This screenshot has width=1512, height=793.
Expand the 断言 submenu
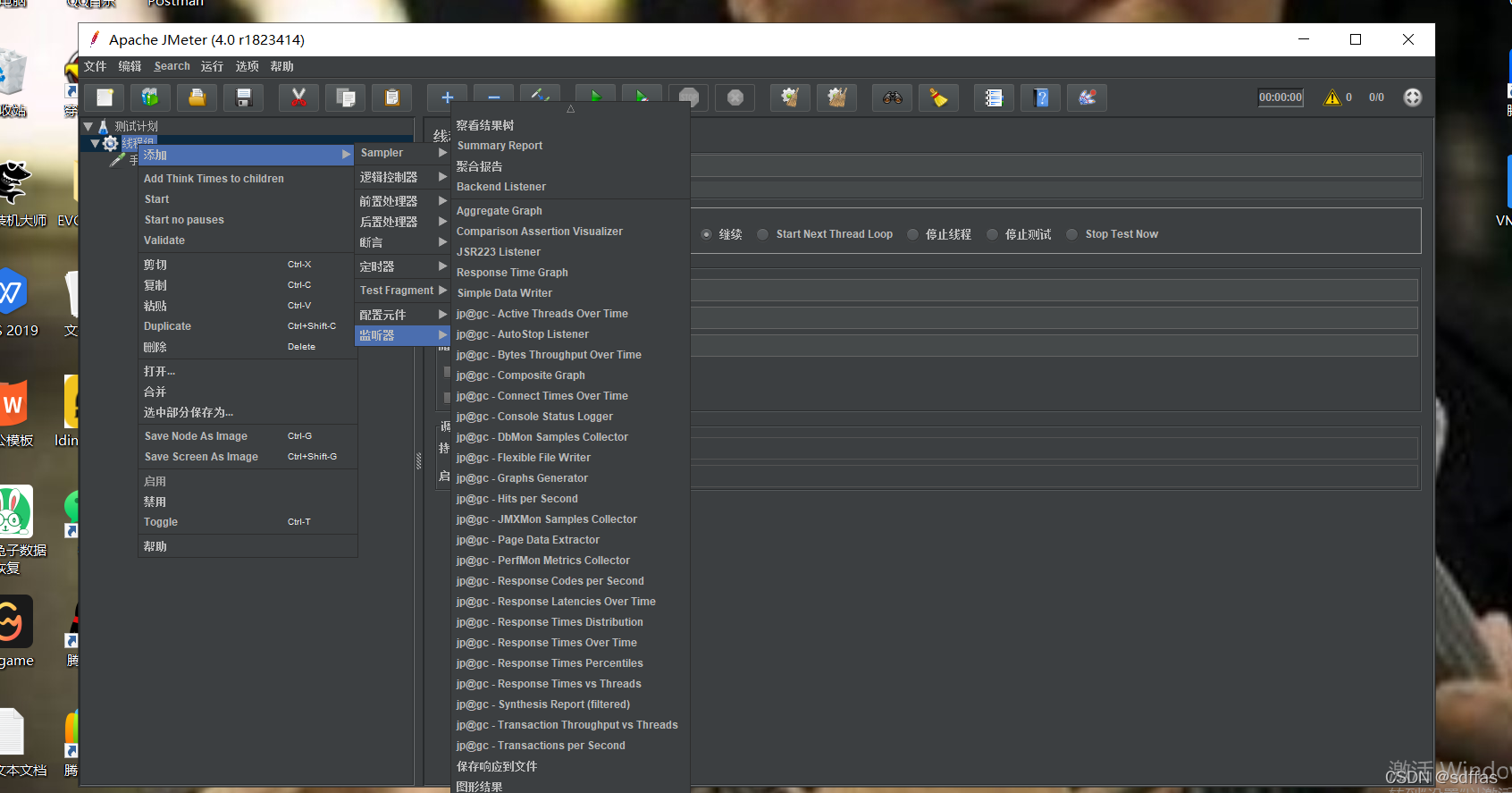tap(403, 242)
